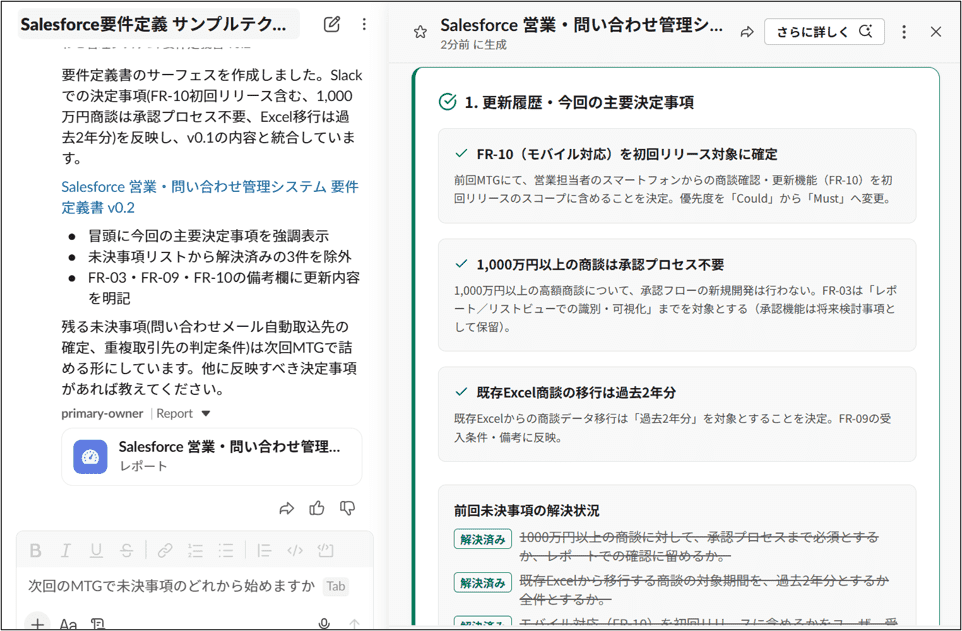This screenshot has width=962, height=631.
Task: Click the share arrow in the report header
Action: pyautogui.click(x=747, y=32)
